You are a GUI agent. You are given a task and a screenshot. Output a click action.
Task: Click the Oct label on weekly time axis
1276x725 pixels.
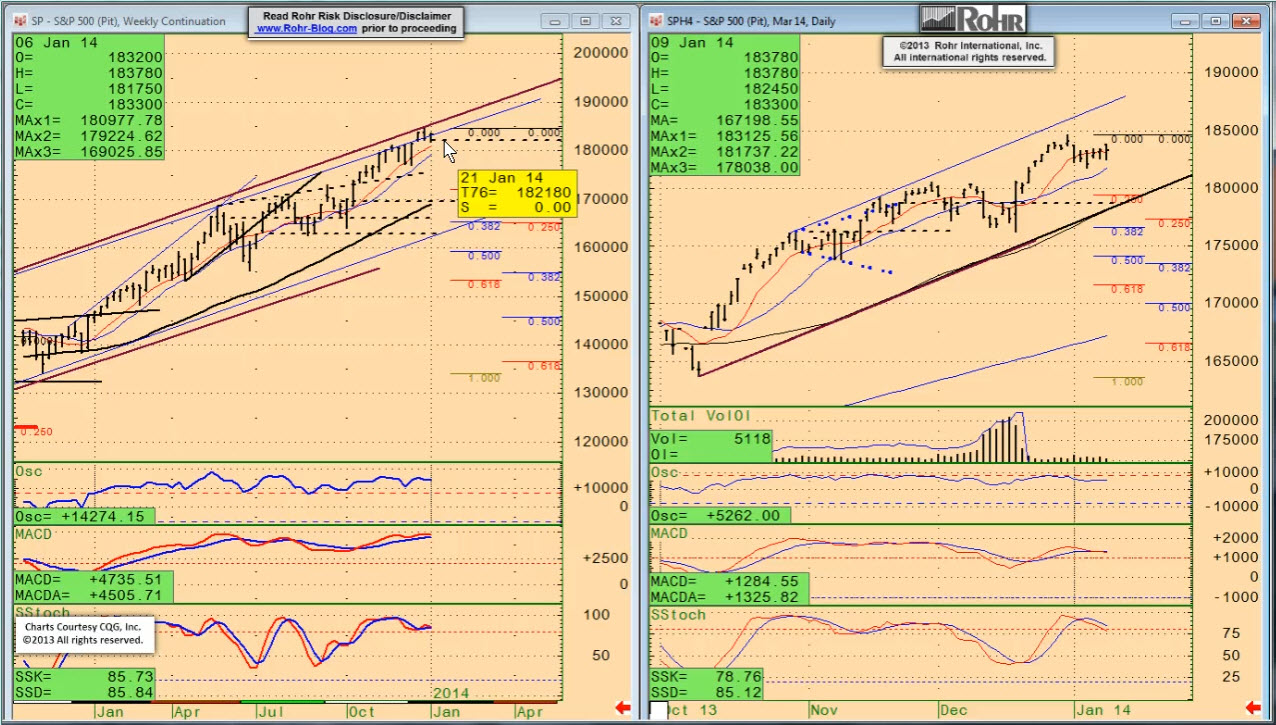tap(361, 711)
